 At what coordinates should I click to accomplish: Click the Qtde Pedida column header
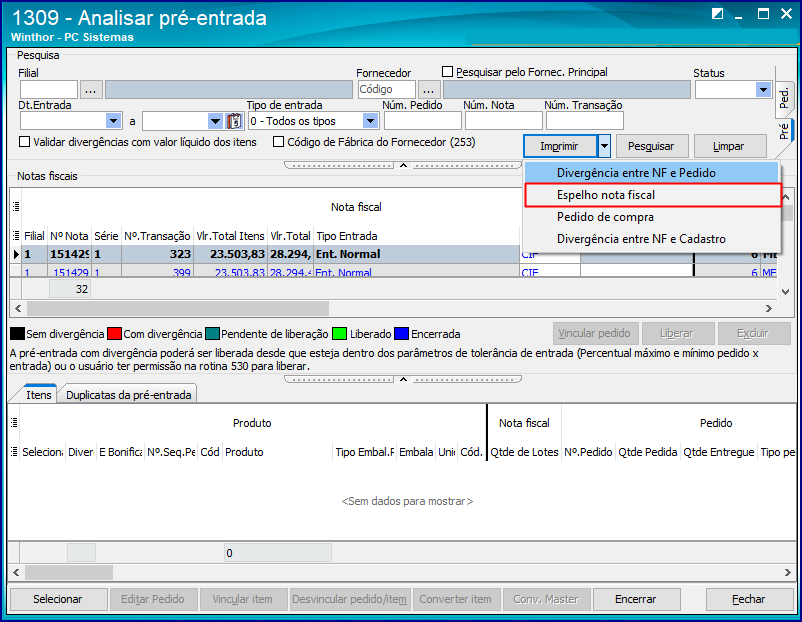click(x=648, y=452)
